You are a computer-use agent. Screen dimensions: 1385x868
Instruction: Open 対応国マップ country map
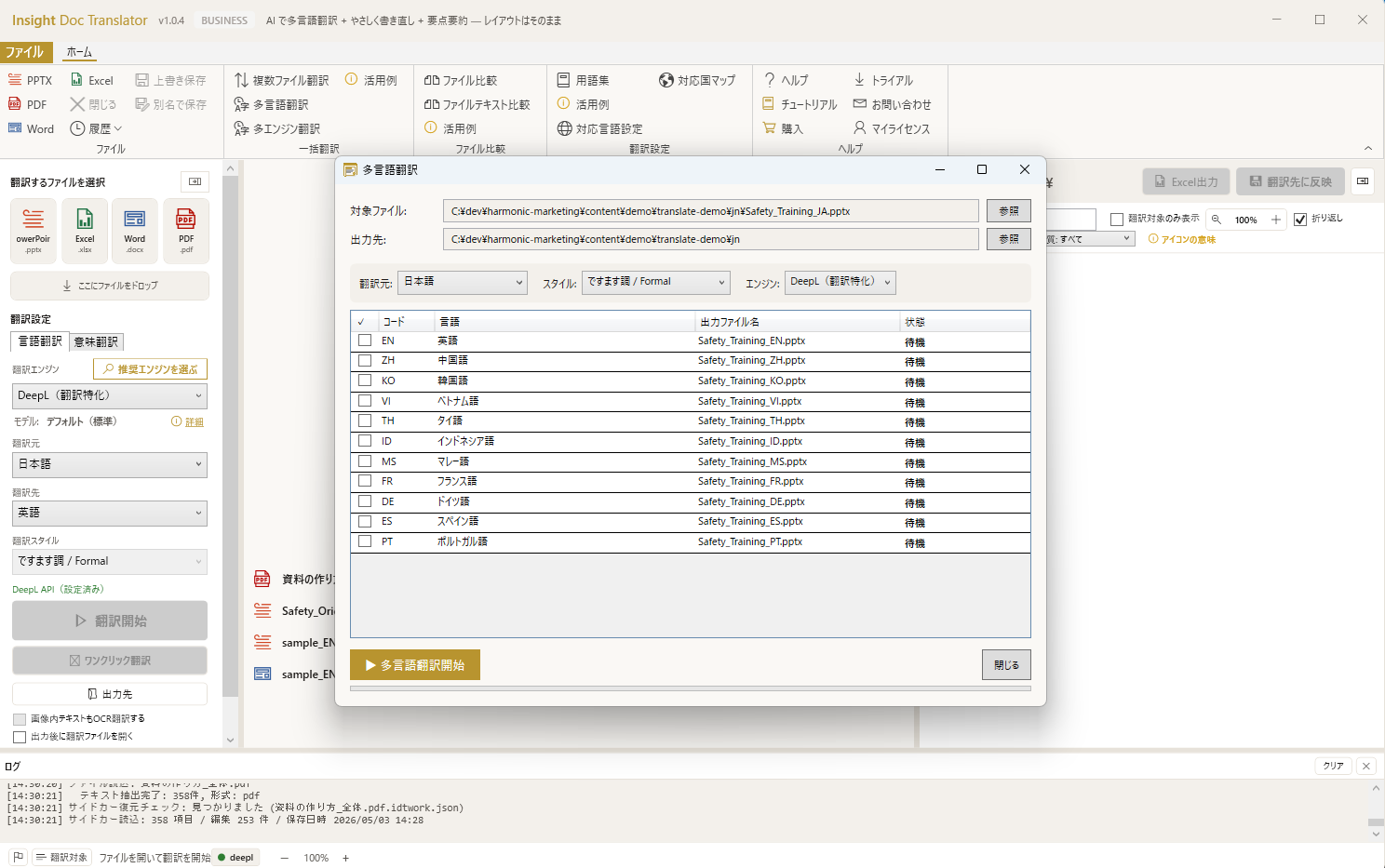(x=697, y=80)
